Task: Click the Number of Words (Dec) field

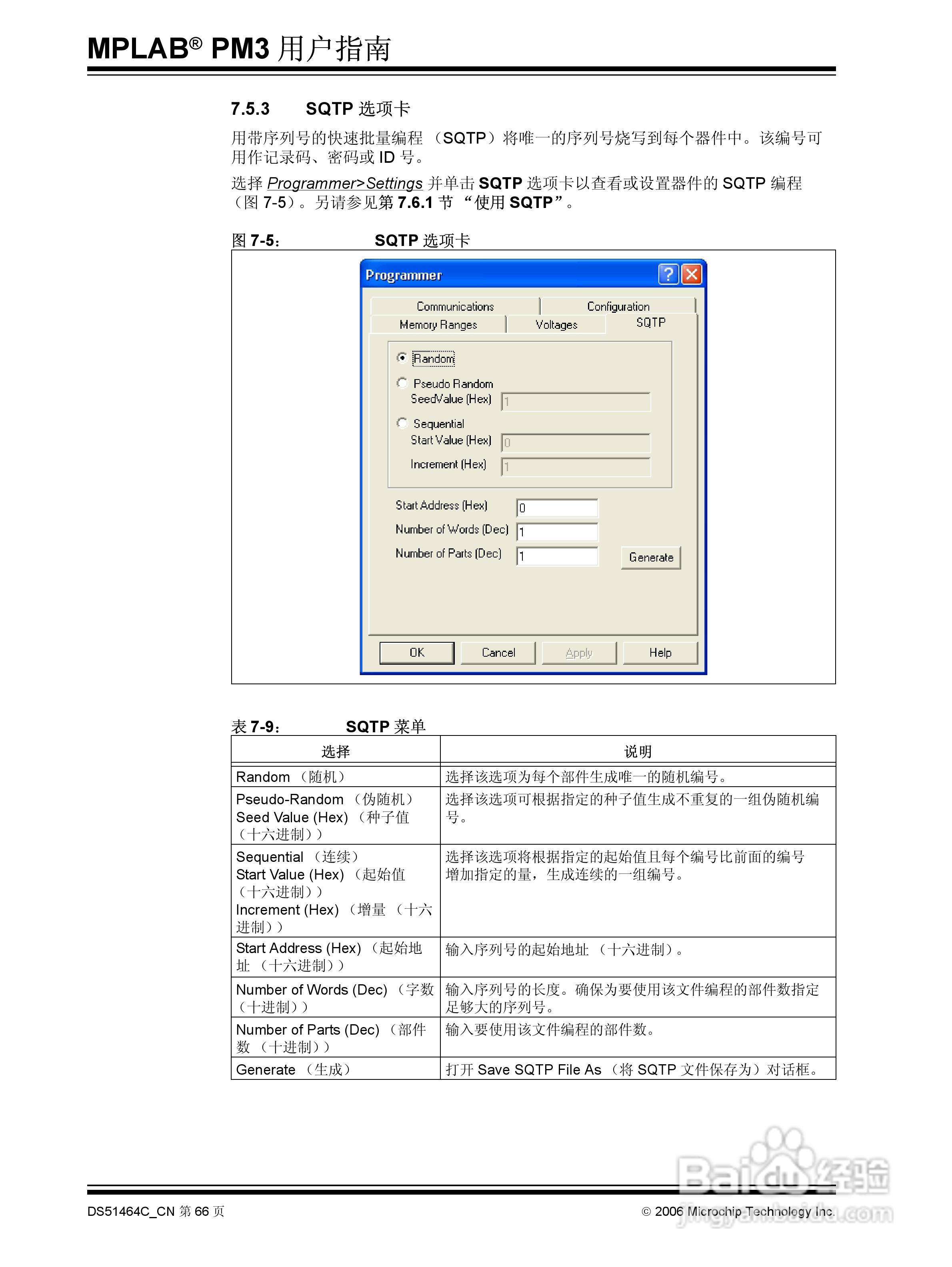Action: pos(557,532)
